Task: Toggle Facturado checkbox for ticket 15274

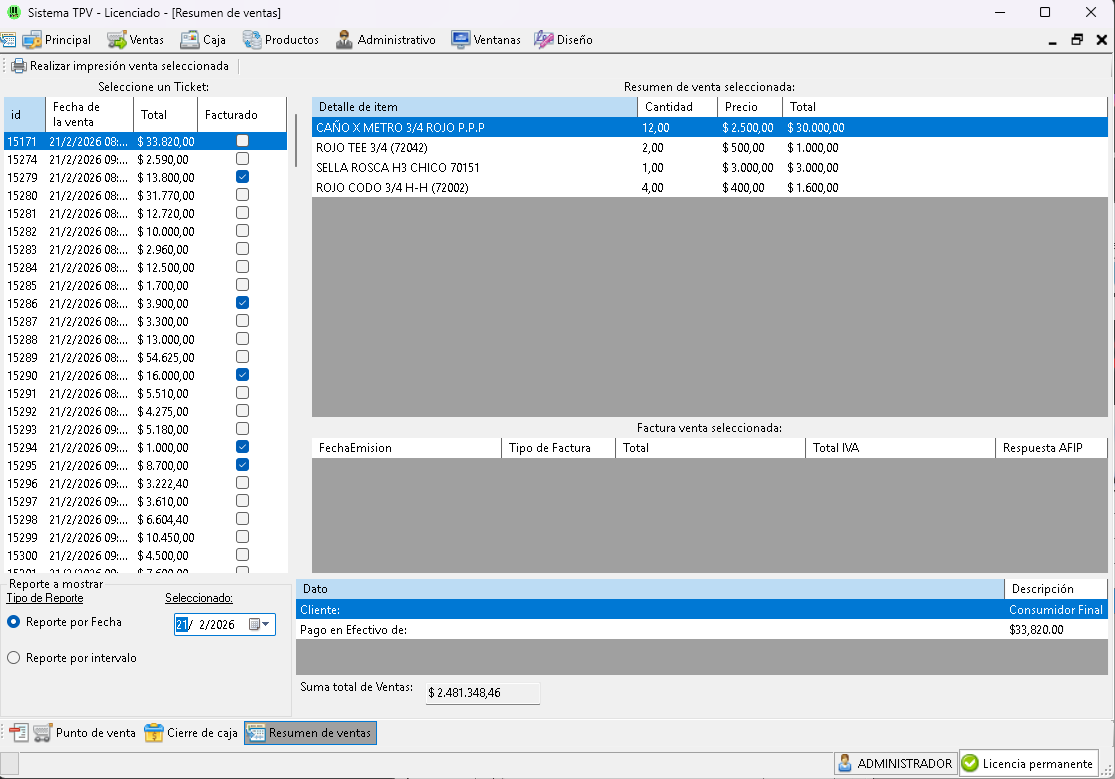Action: 242,159
